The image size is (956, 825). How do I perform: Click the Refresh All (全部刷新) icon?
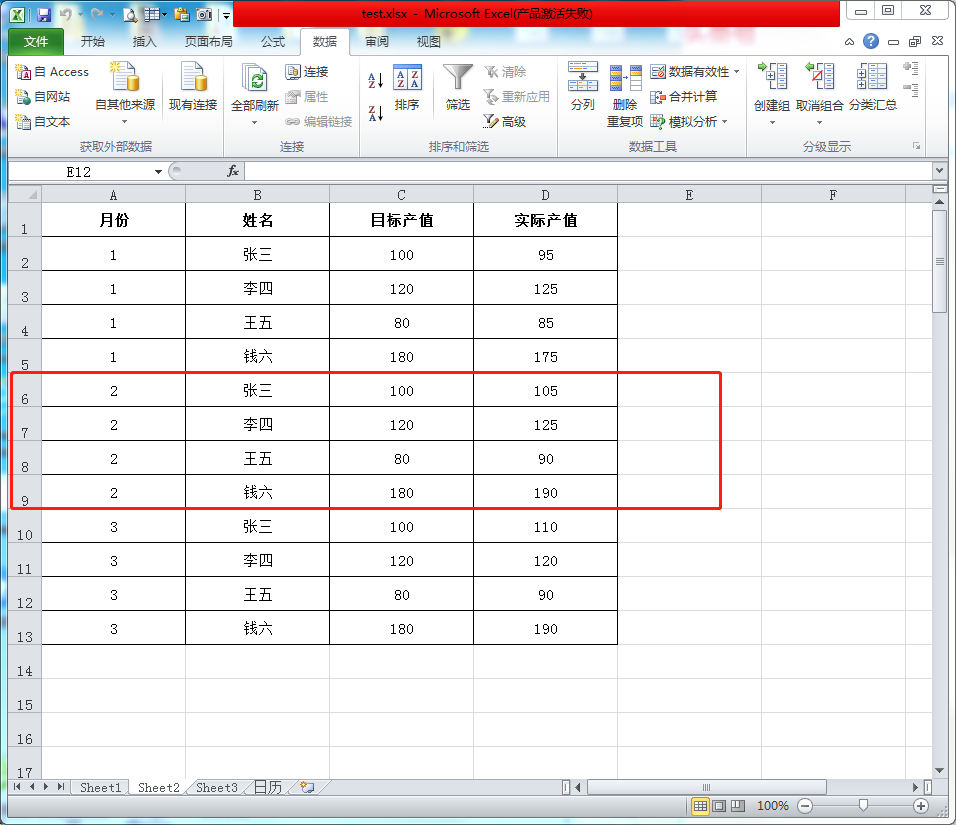(x=254, y=79)
